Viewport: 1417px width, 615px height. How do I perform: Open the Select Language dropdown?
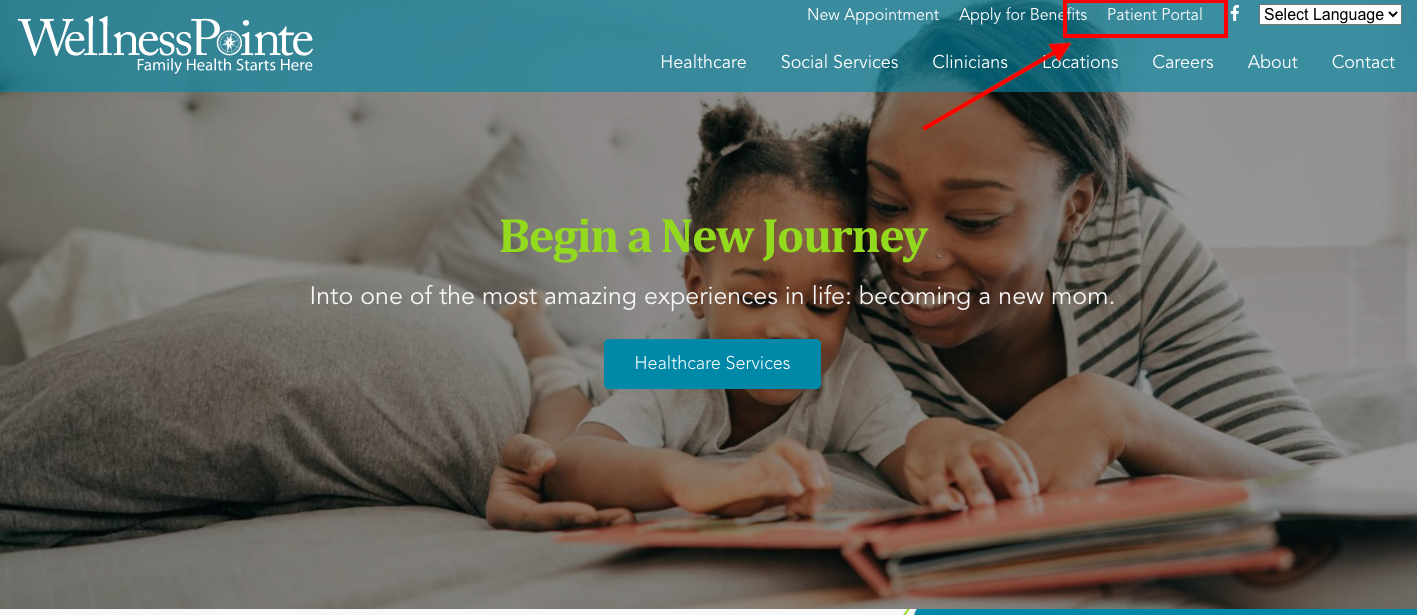coord(1330,14)
